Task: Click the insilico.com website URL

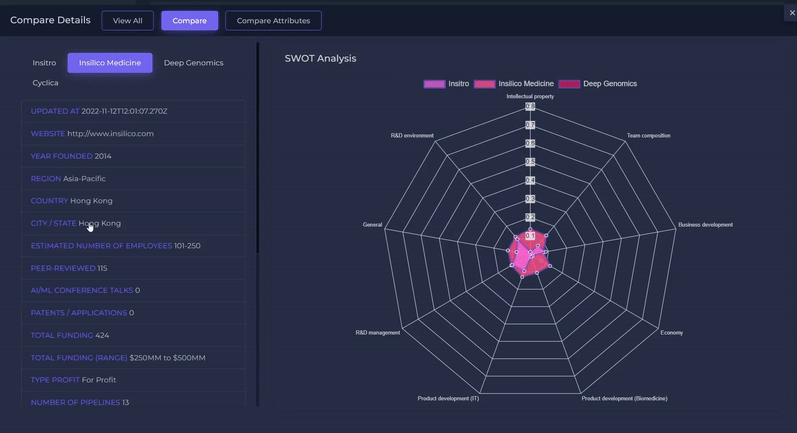Action: point(110,134)
